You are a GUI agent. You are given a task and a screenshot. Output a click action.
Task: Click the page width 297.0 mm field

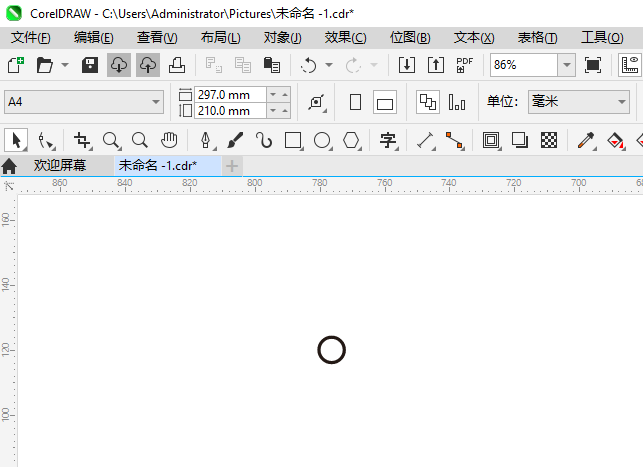click(230, 95)
